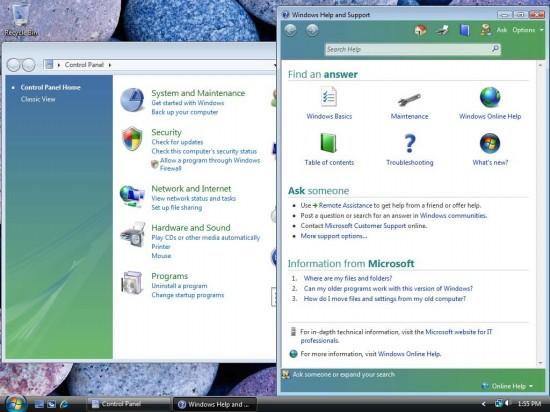Click Set up file sharing link
Viewport: 550px width, 412px height.
(x=176, y=208)
